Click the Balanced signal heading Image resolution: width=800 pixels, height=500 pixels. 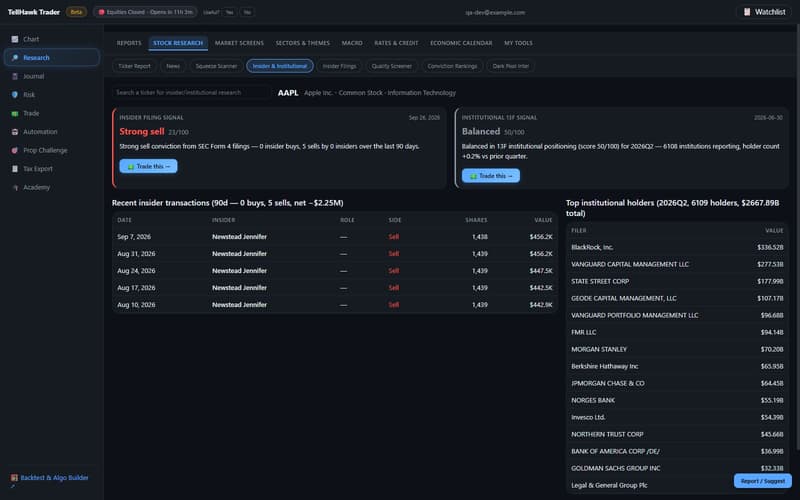click(481, 132)
